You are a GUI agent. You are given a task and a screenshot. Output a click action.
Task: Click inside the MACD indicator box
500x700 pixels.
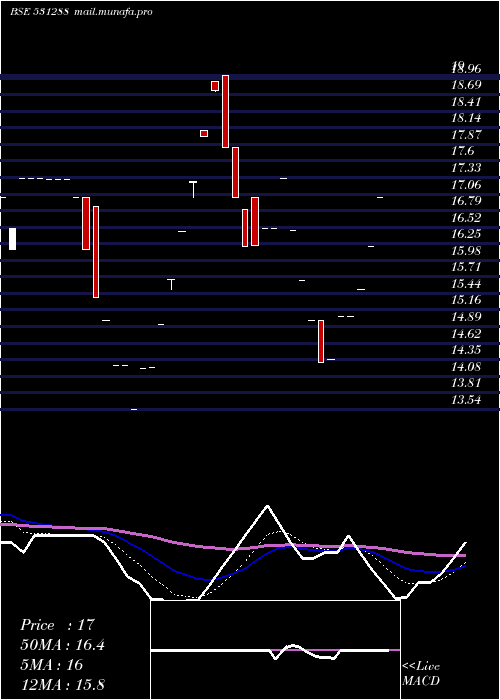tap(275, 650)
